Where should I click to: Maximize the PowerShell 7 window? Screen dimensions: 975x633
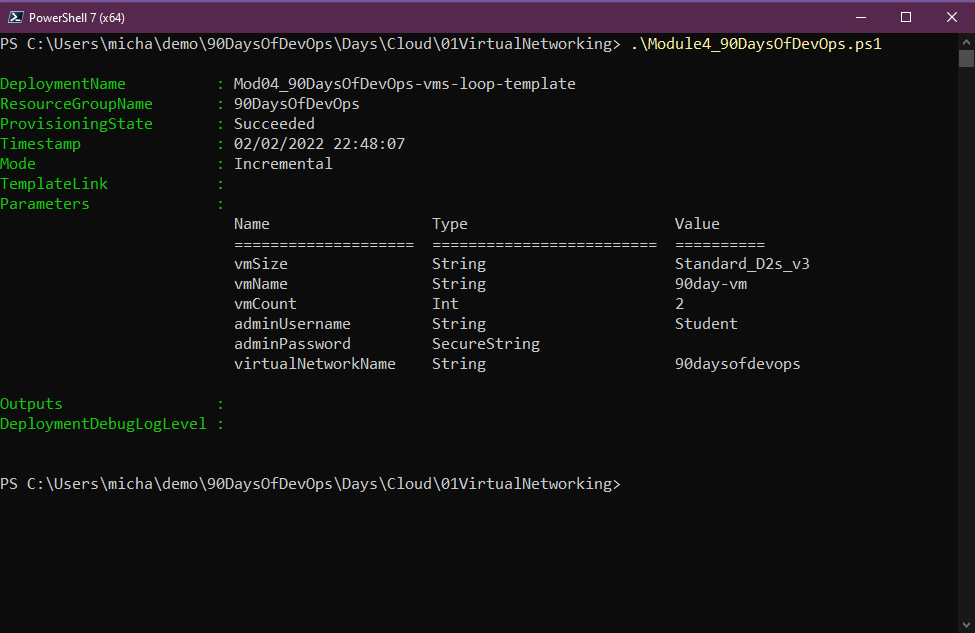(x=906, y=17)
